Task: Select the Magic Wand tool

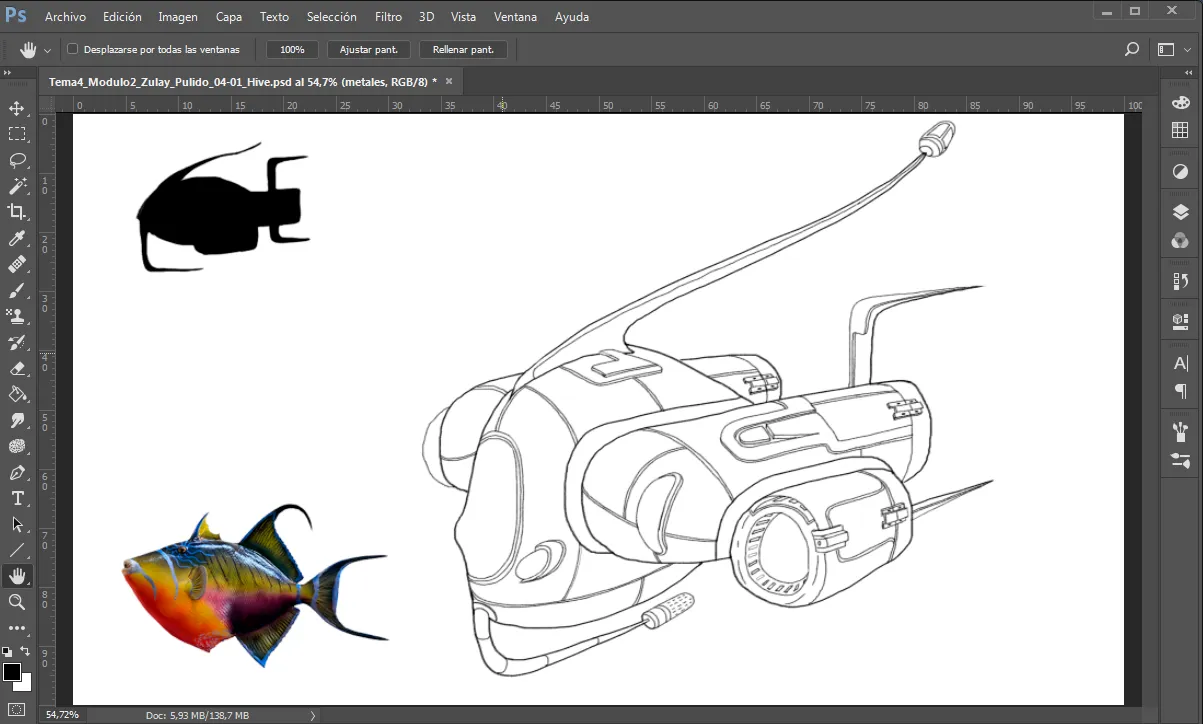Action: click(17, 186)
